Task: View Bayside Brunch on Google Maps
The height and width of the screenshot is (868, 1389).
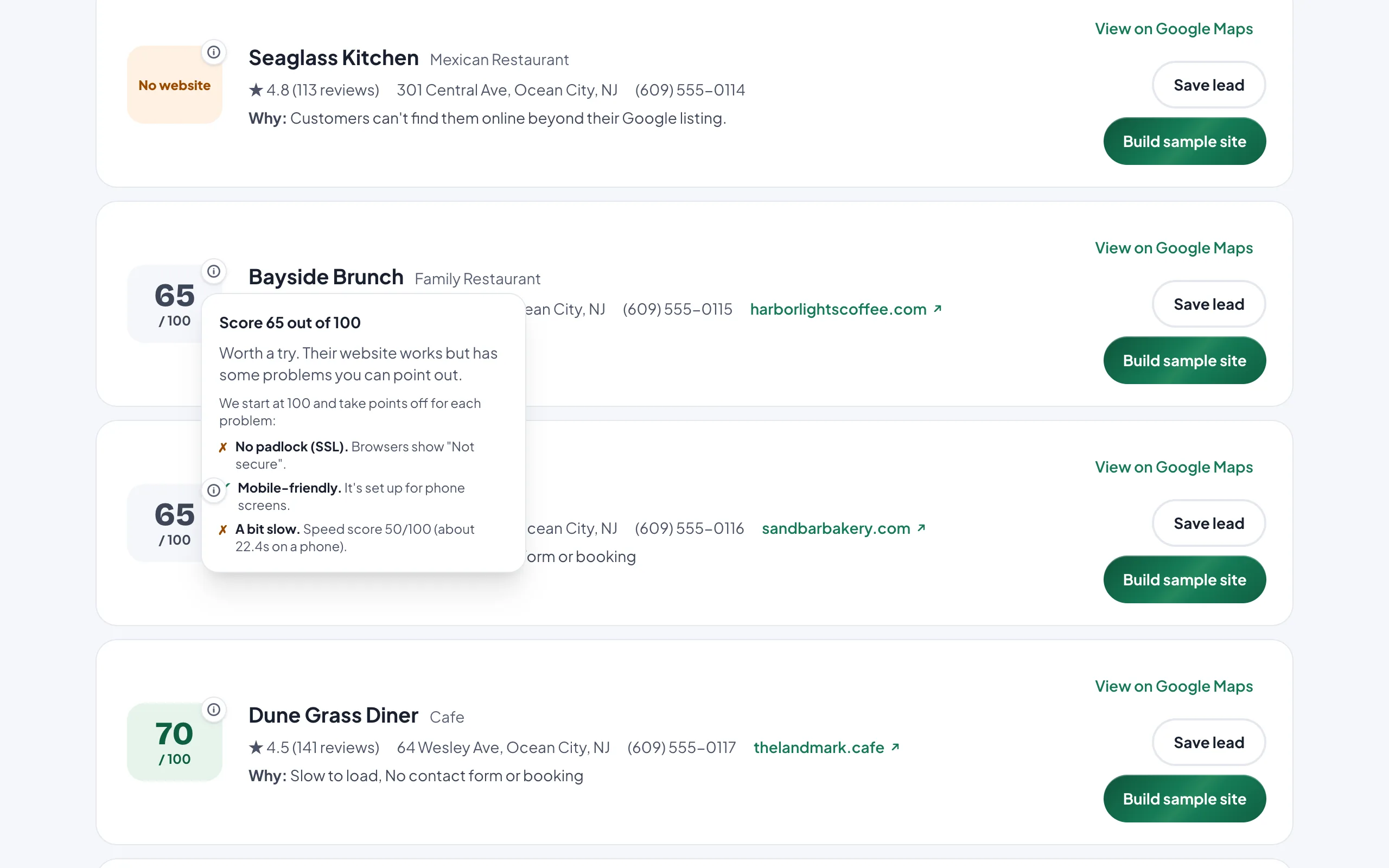Action: [x=1173, y=248]
